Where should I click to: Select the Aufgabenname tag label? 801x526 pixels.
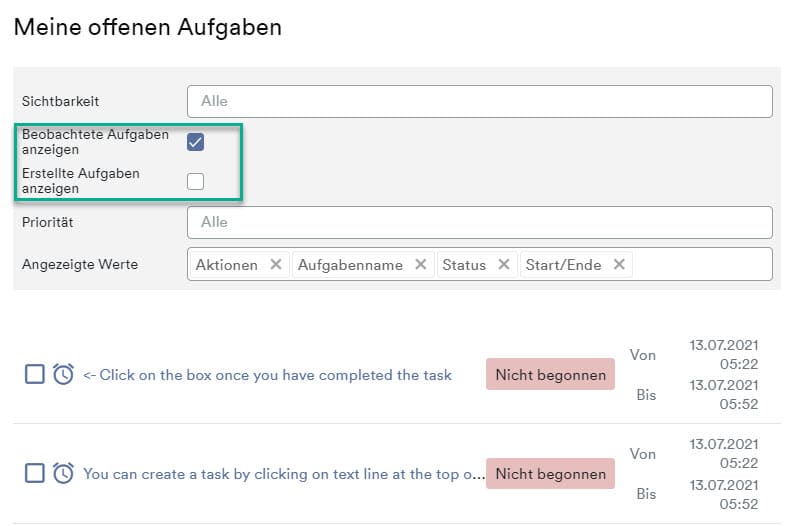(350, 265)
